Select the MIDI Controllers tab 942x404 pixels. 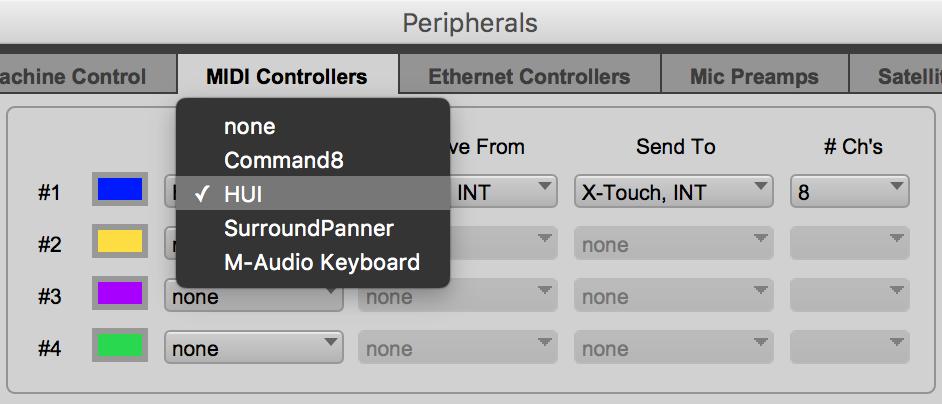tap(287, 76)
